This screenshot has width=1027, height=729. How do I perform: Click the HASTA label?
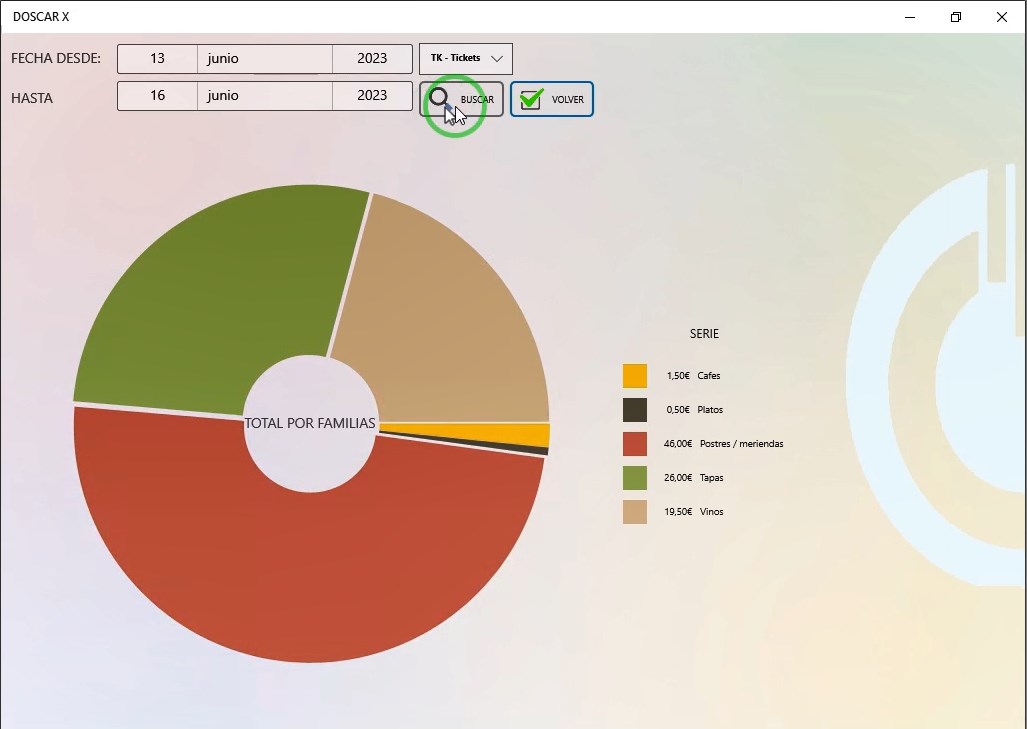point(31,98)
